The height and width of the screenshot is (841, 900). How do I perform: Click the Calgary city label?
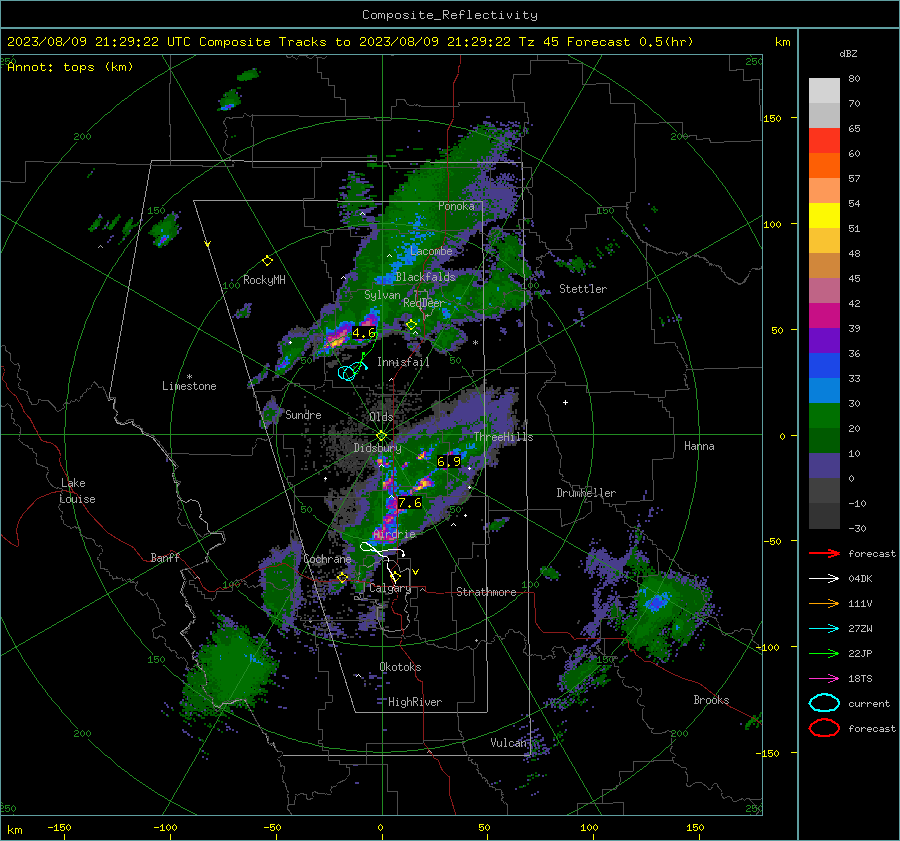pyautogui.click(x=390, y=588)
